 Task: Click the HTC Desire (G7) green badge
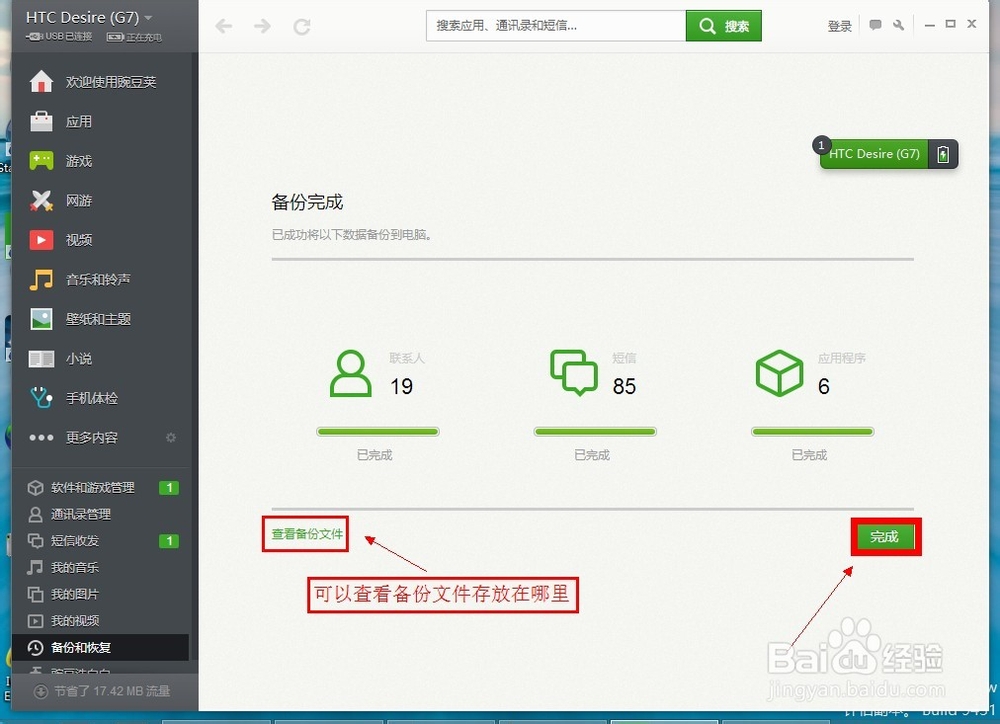click(x=874, y=154)
